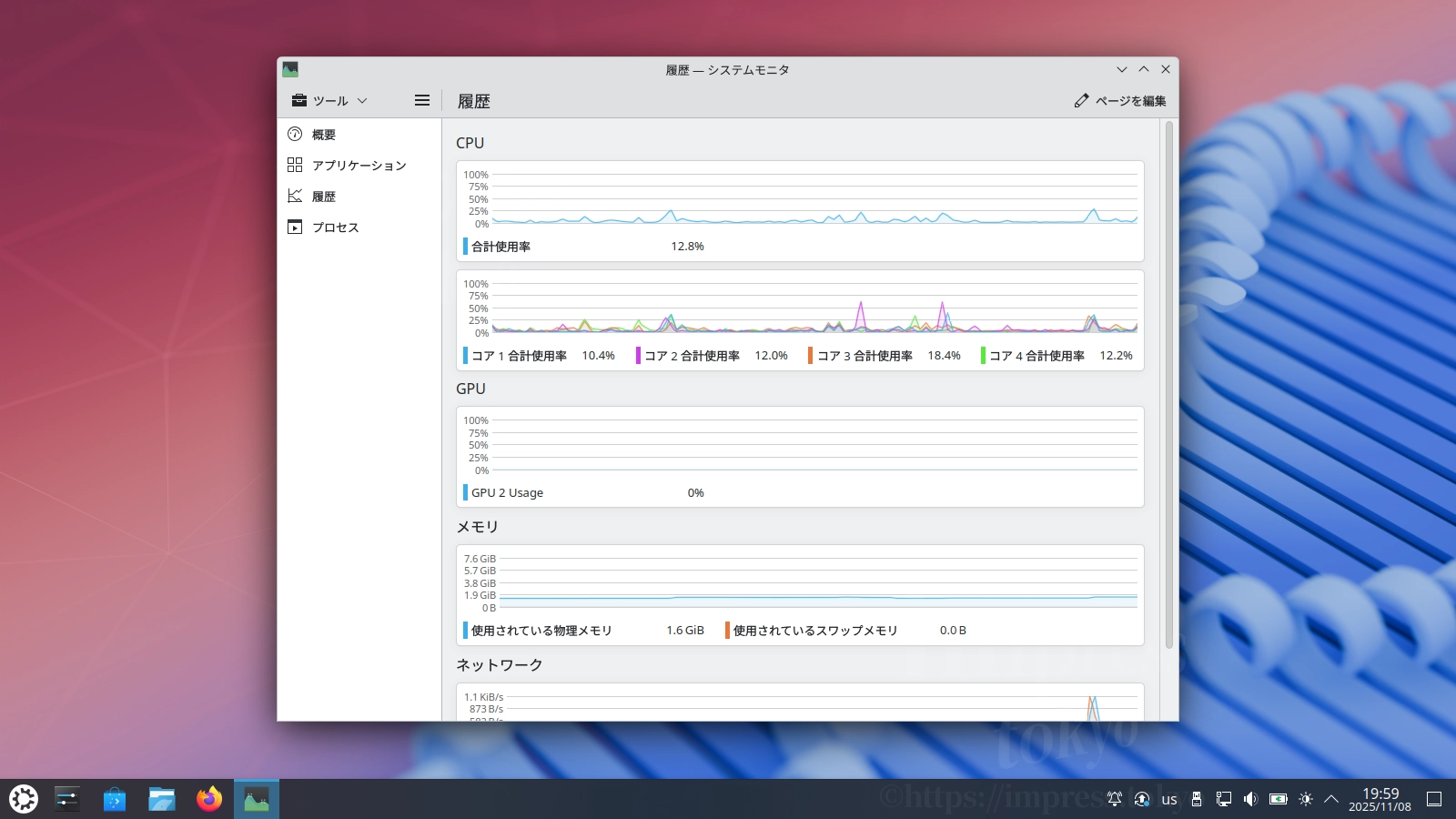Screen dimensions: 1456x819
Task: Click the green swatch for コア 4 合計使用率
Action: [983, 356]
